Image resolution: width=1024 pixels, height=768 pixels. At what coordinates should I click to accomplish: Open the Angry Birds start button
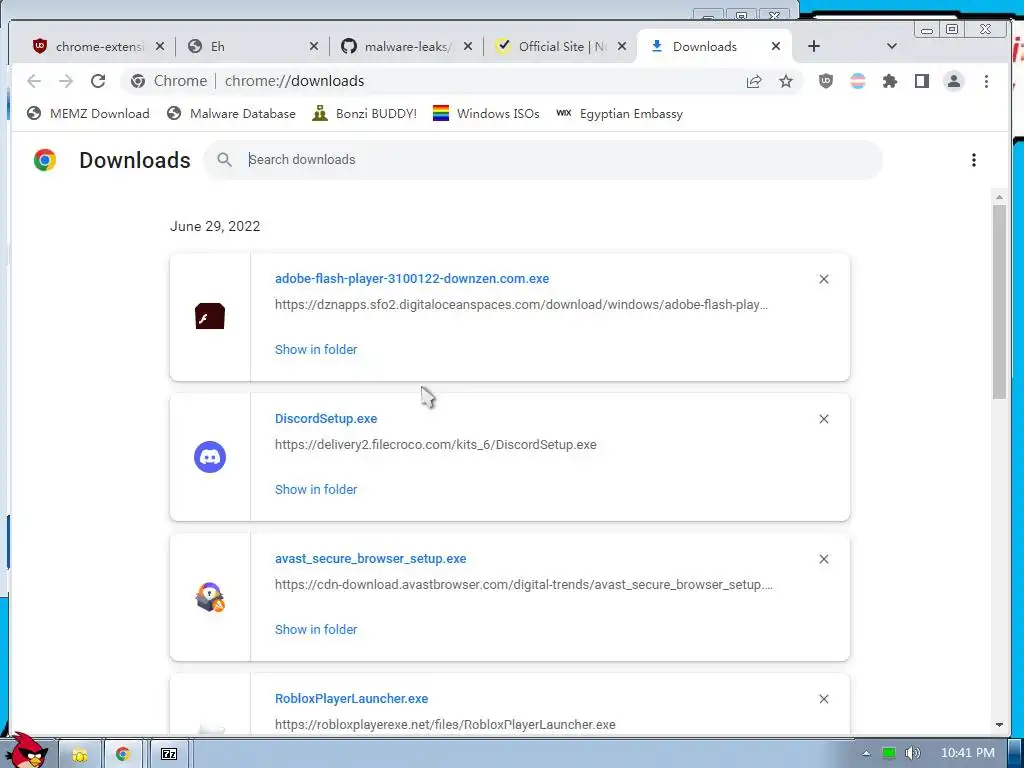(x=27, y=751)
